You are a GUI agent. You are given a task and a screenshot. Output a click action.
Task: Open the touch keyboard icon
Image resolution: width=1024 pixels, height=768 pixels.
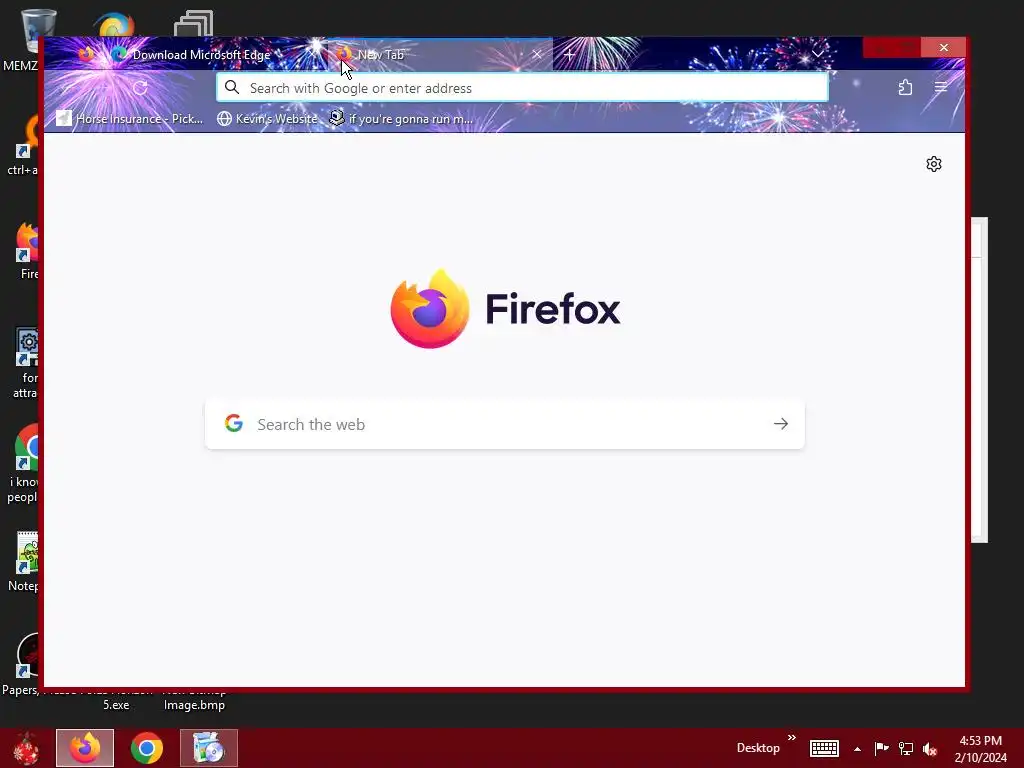pyautogui.click(x=824, y=748)
